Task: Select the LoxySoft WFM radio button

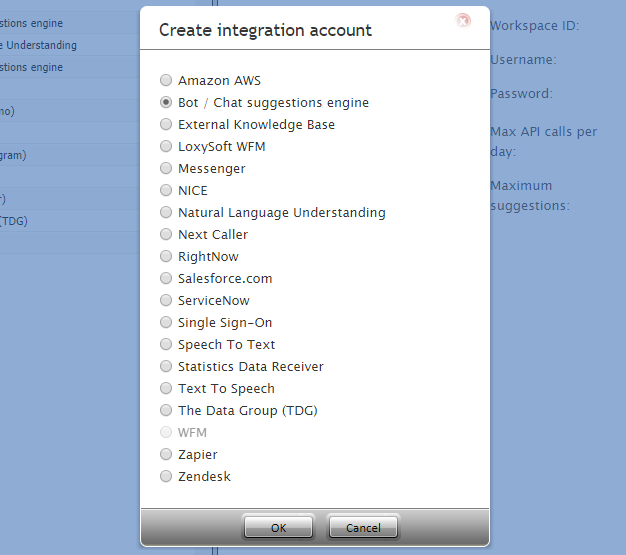Action: [166, 146]
